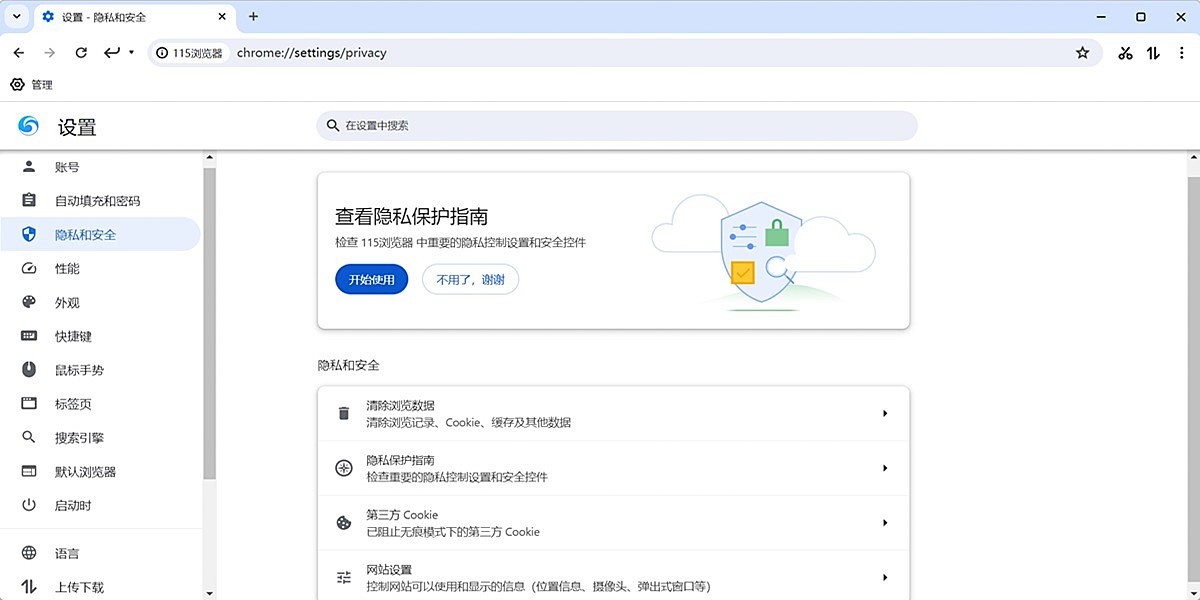Click the bookmark star in address bar
The image size is (1200, 600).
[1083, 52]
